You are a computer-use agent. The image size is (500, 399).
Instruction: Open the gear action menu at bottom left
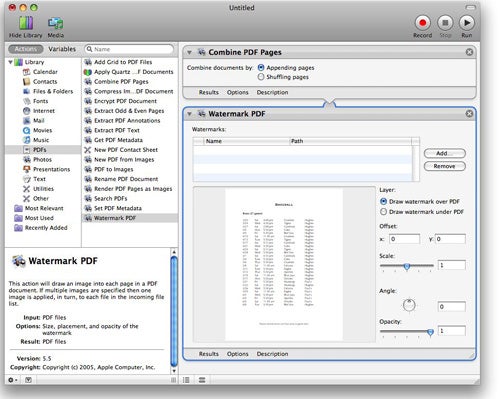pyautogui.click(x=12, y=380)
